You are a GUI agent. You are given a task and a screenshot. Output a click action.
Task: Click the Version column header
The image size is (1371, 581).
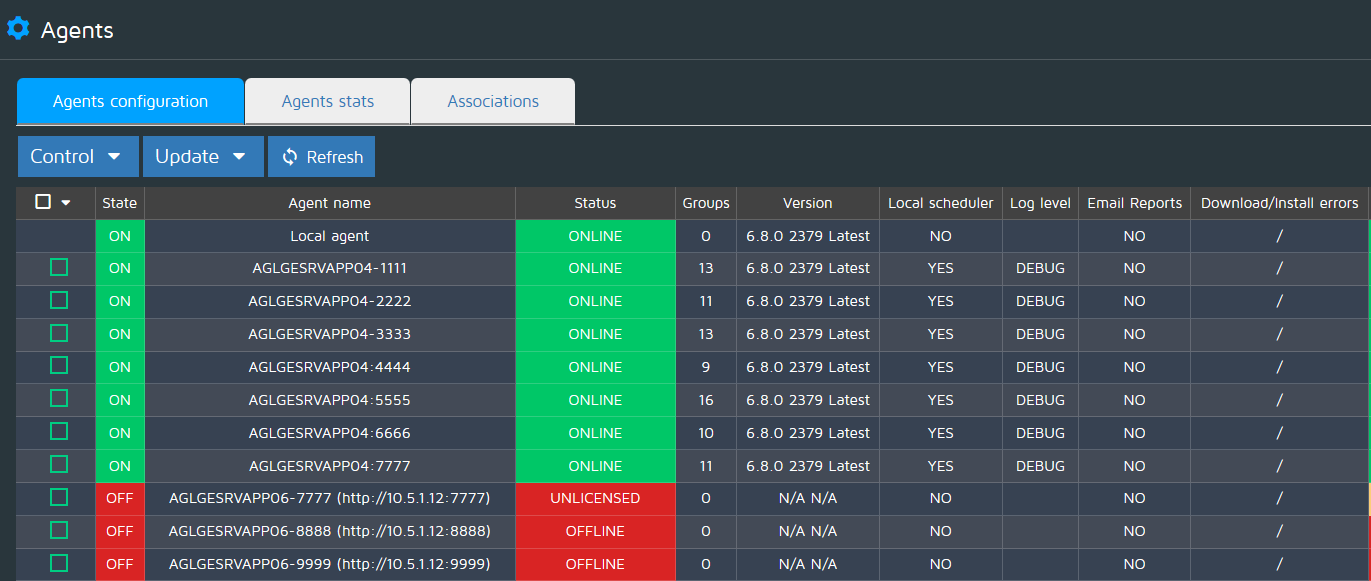(807, 203)
